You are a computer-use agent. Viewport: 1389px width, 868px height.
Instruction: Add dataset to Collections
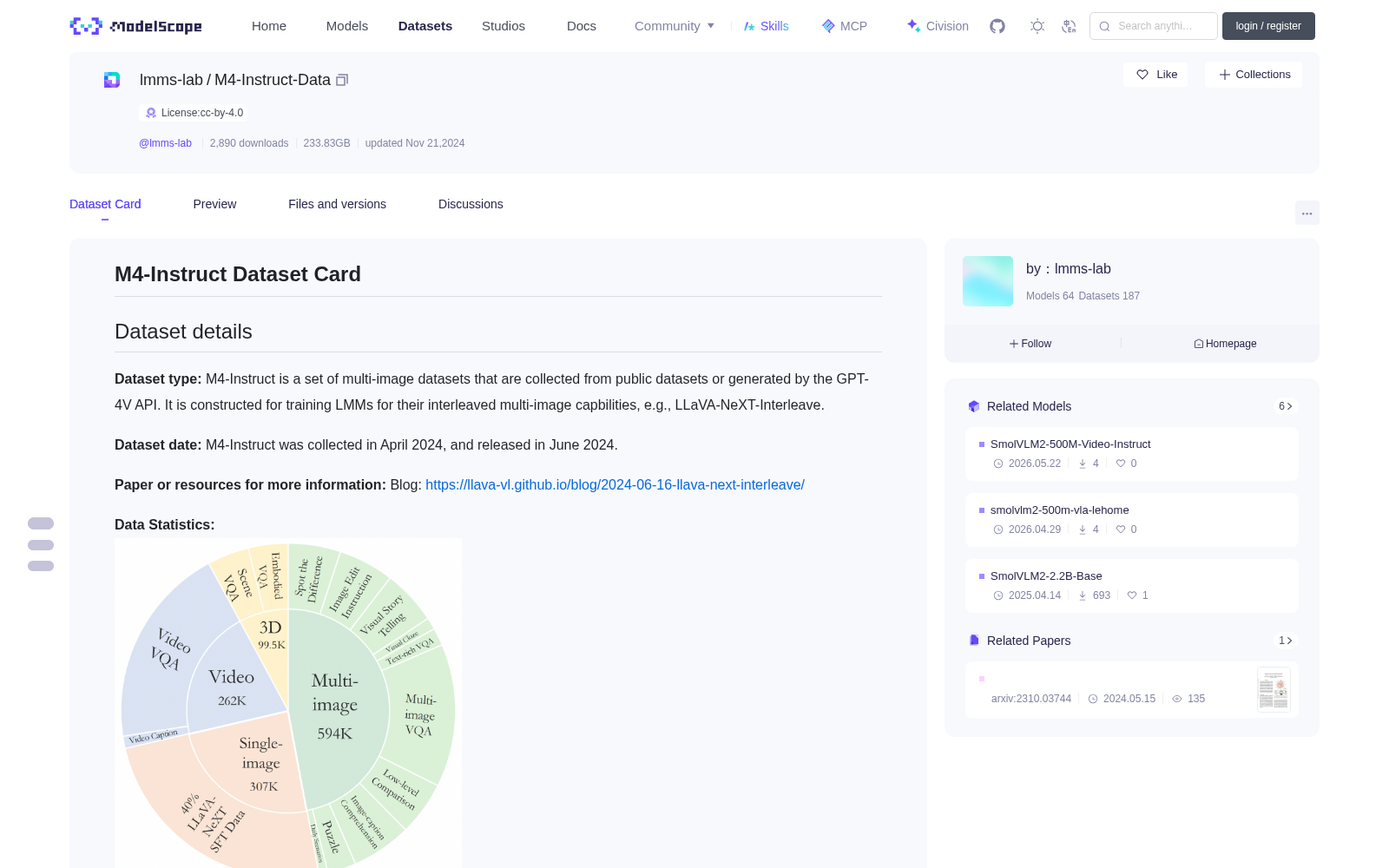[x=1254, y=75]
